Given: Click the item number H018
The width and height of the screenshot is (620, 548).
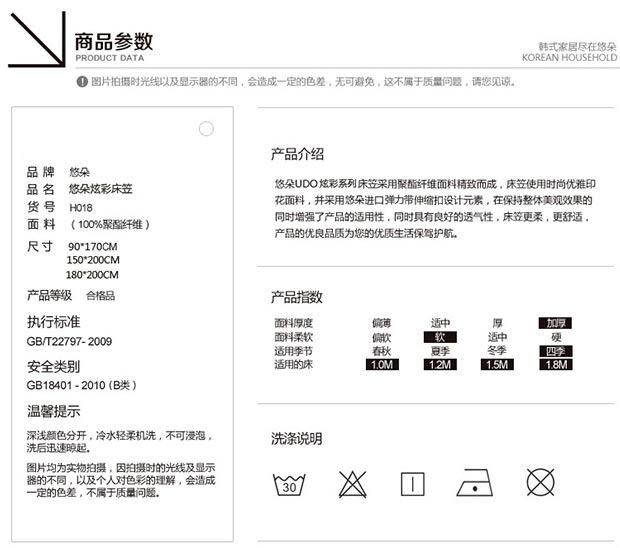Looking at the screenshot, I should [x=81, y=208].
